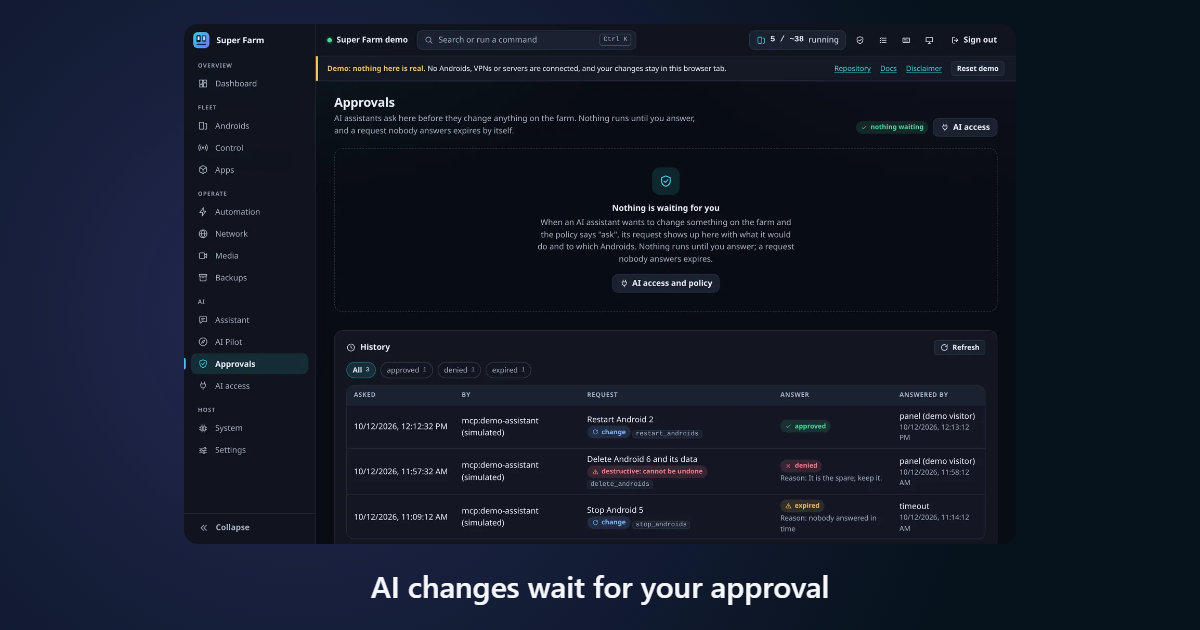Open Network in sidebar

click(x=250, y=234)
